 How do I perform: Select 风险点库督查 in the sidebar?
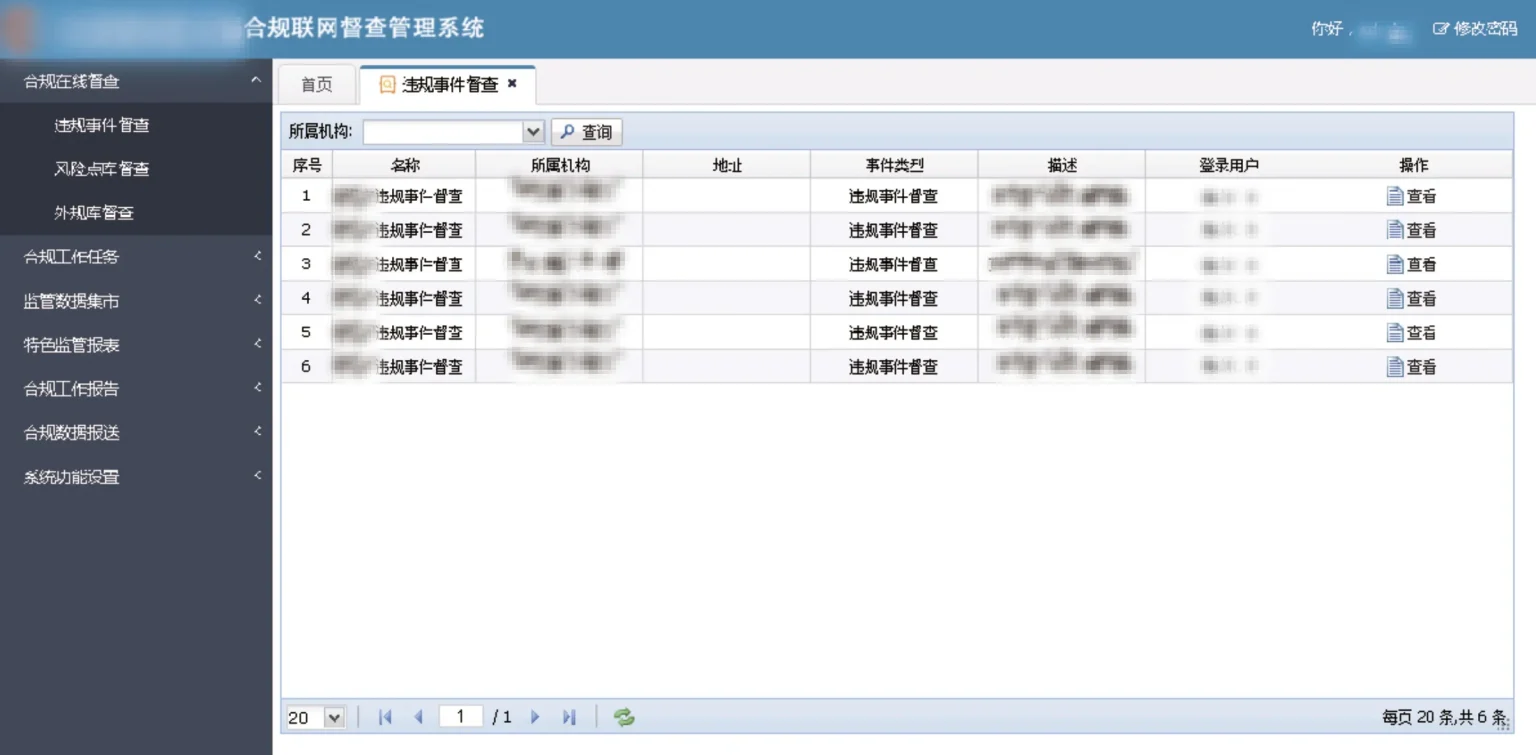(x=102, y=169)
